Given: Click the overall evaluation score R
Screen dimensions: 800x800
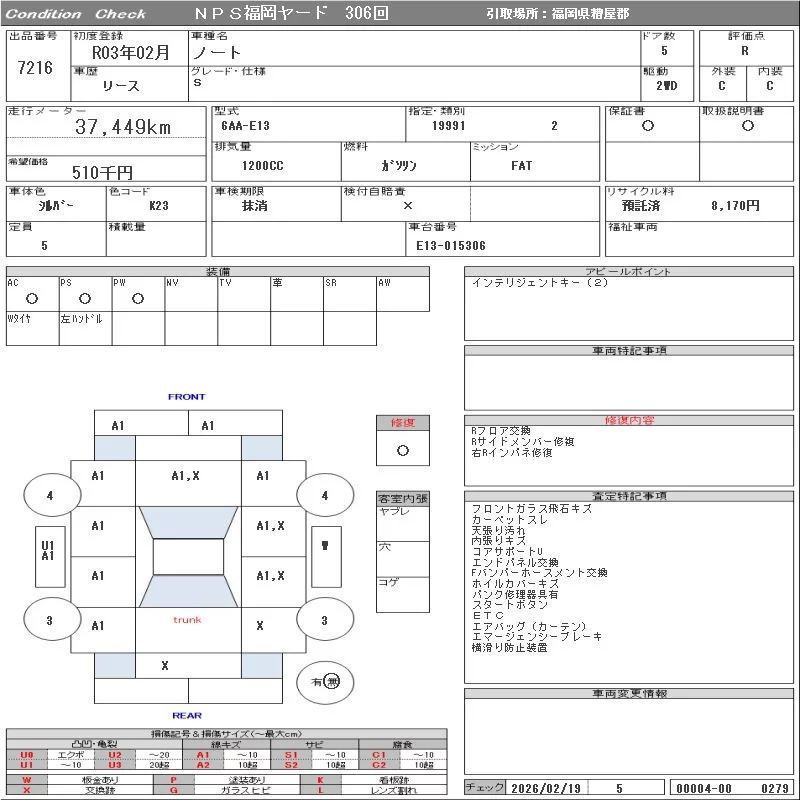Looking at the screenshot, I should click(745, 51).
